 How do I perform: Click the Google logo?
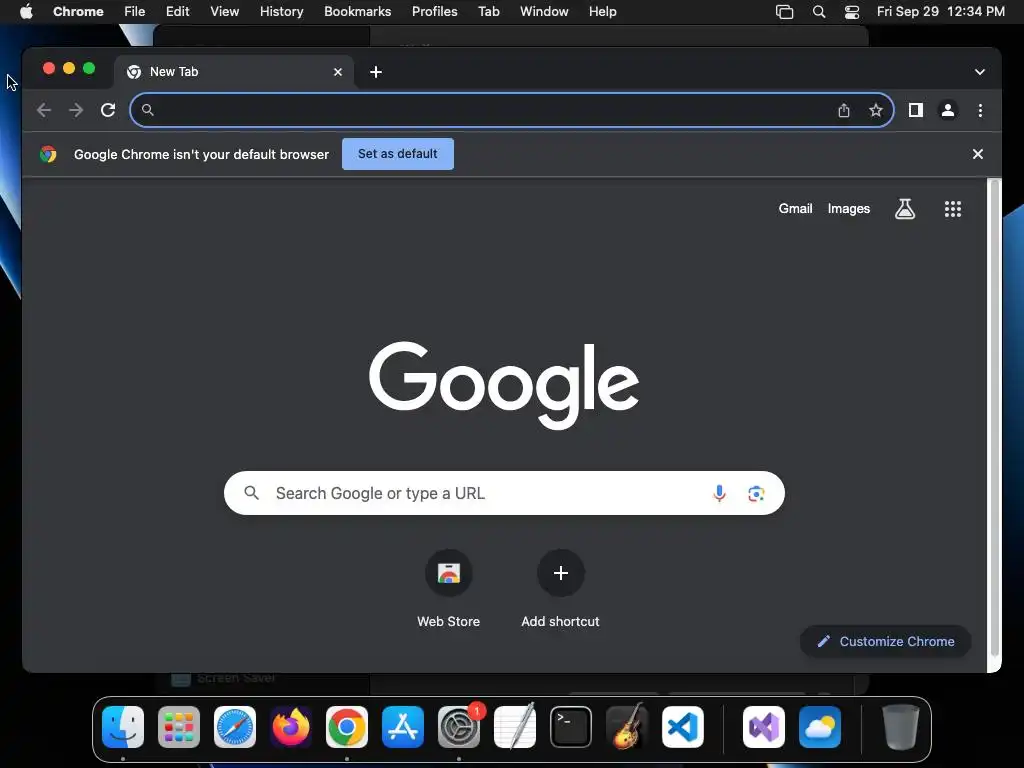coord(504,385)
